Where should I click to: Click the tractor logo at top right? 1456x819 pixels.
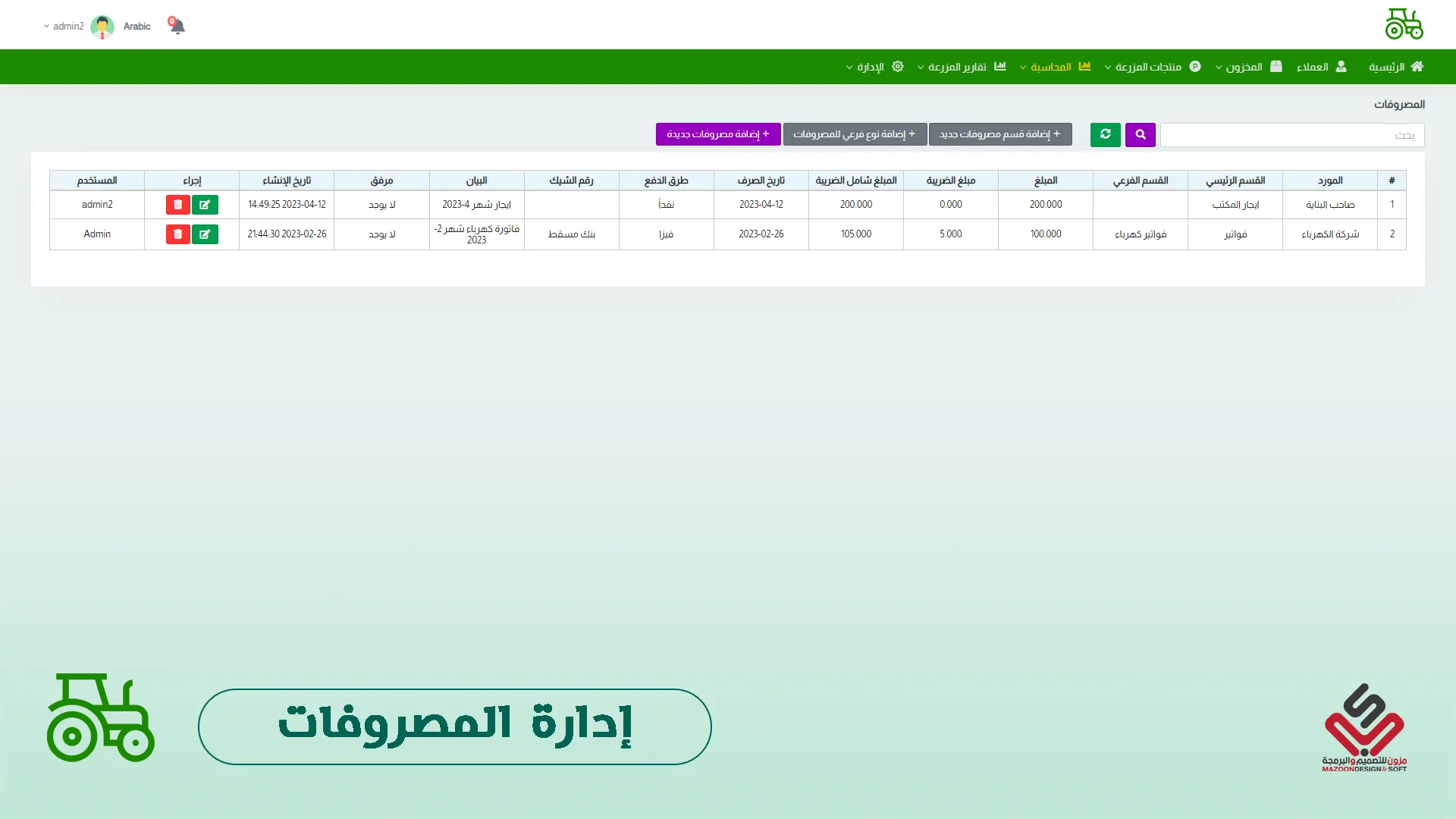(1404, 24)
